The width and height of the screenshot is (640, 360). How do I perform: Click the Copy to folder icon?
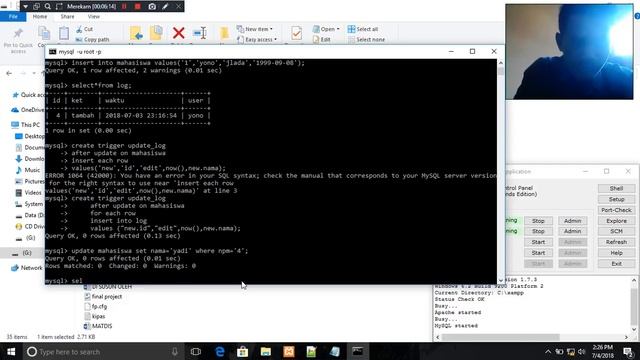click(x=156, y=33)
